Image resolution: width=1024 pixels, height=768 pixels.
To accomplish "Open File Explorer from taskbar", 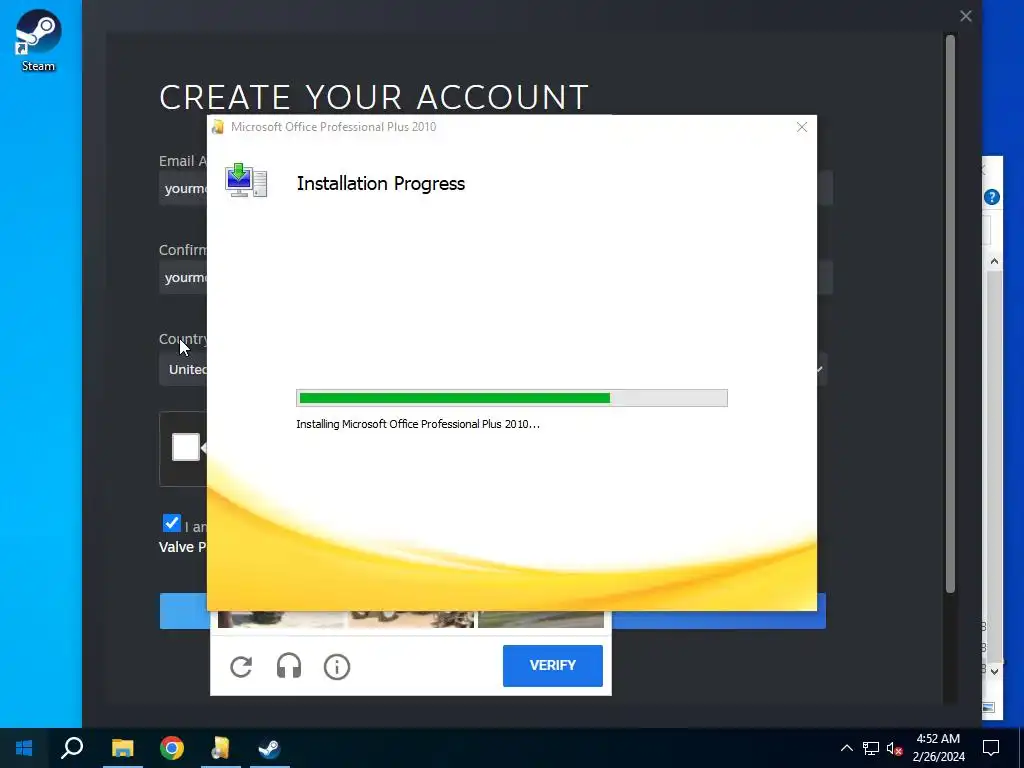I will (x=122, y=748).
